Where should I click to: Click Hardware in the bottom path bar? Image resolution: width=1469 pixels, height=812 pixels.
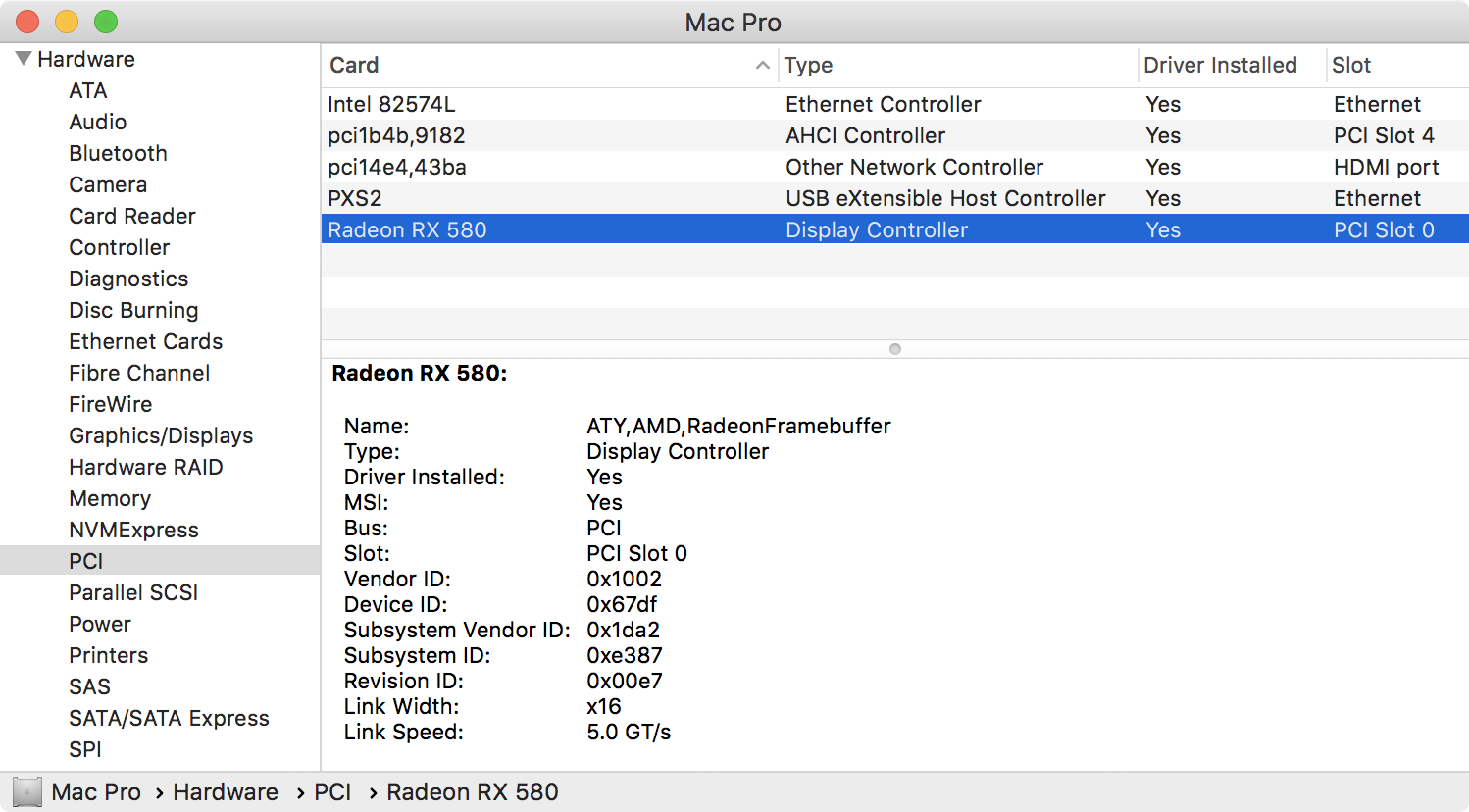pos(226,791)
